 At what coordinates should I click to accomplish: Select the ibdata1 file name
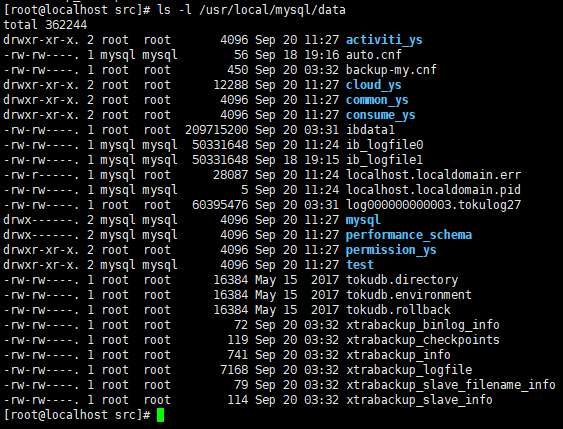coord(370,130)
